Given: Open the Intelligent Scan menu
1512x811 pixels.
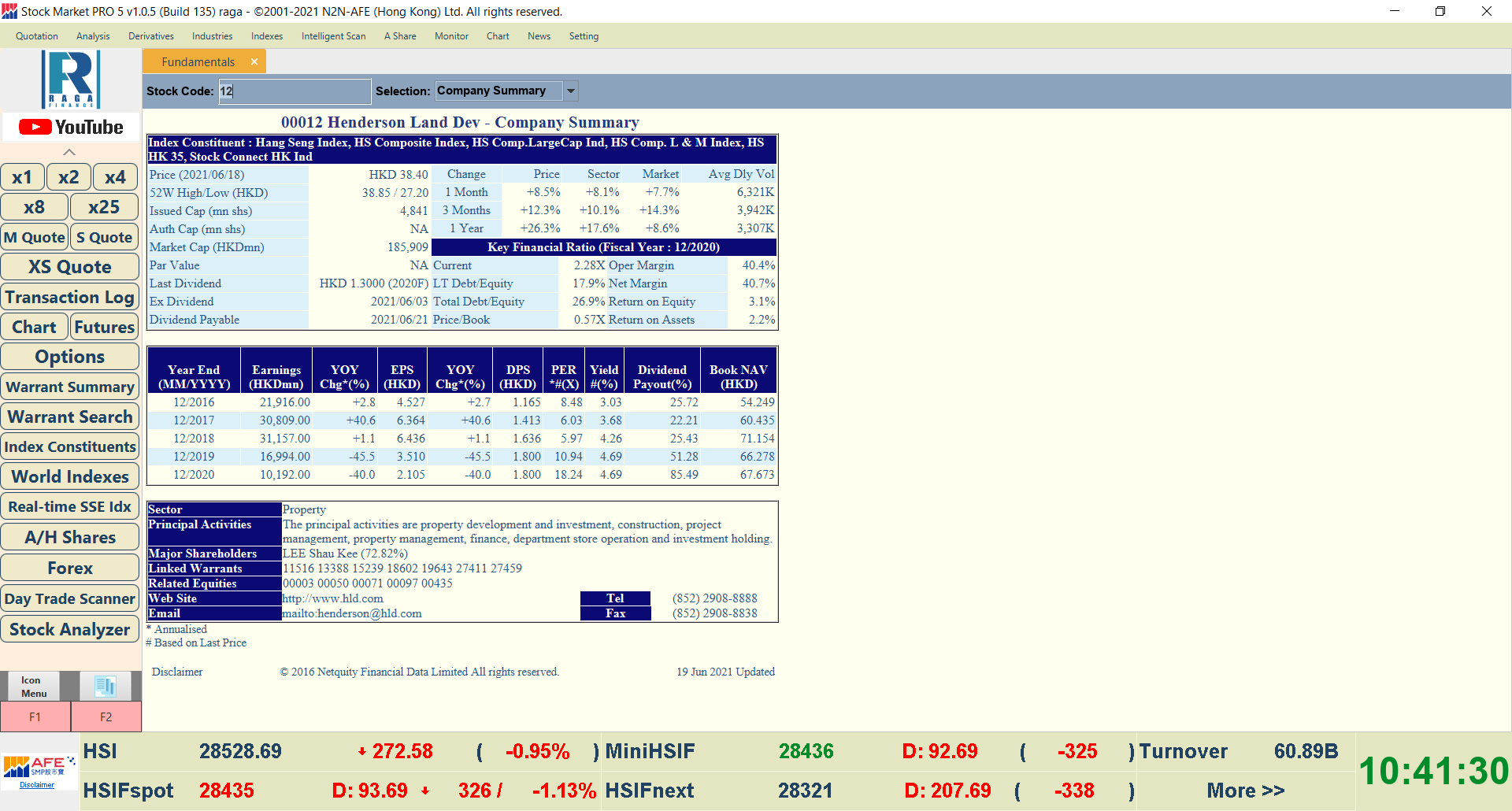Looking at the screenshot, I should pyautogui.click(x=333, y=36).
